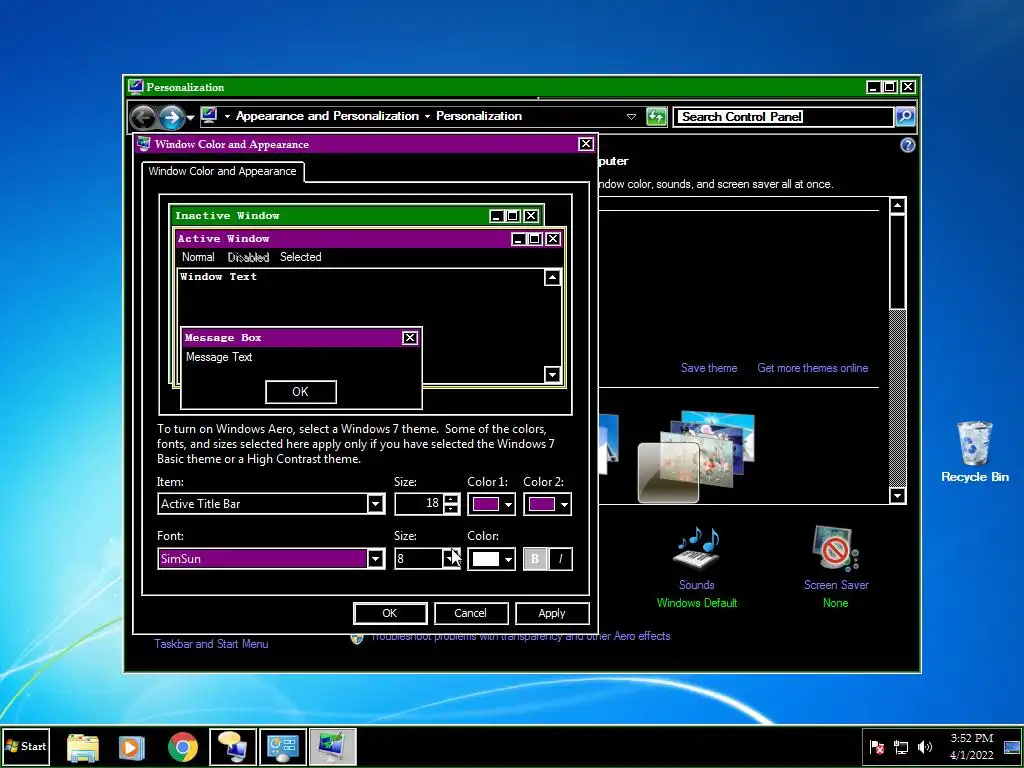This screenshot has width=1024, height=768.
Task: Click the network chat computers taskbar icon
Action: (232, 746)
